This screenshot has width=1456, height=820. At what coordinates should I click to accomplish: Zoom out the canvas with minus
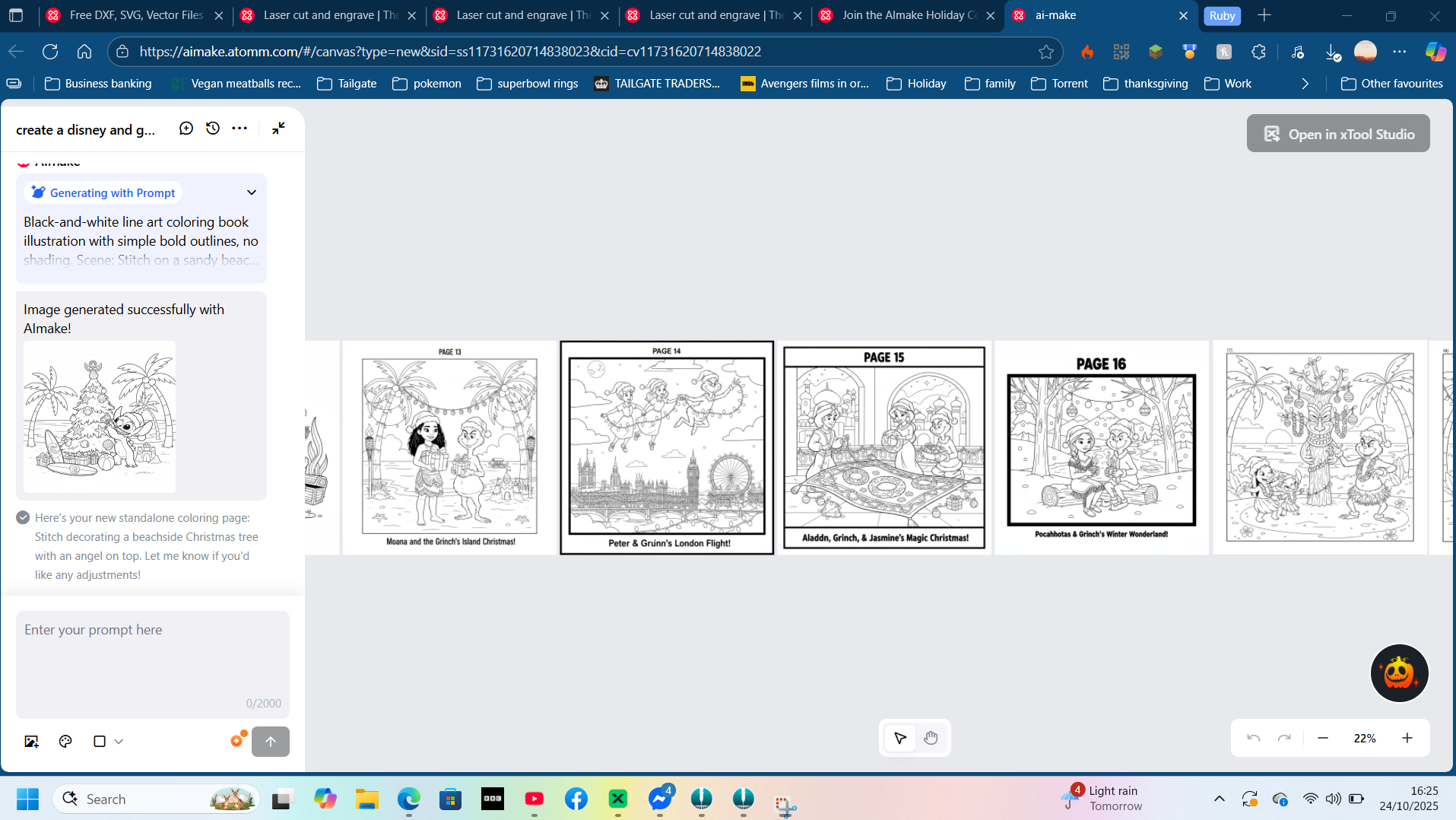pyautogui.click(x=1323, y=738)
